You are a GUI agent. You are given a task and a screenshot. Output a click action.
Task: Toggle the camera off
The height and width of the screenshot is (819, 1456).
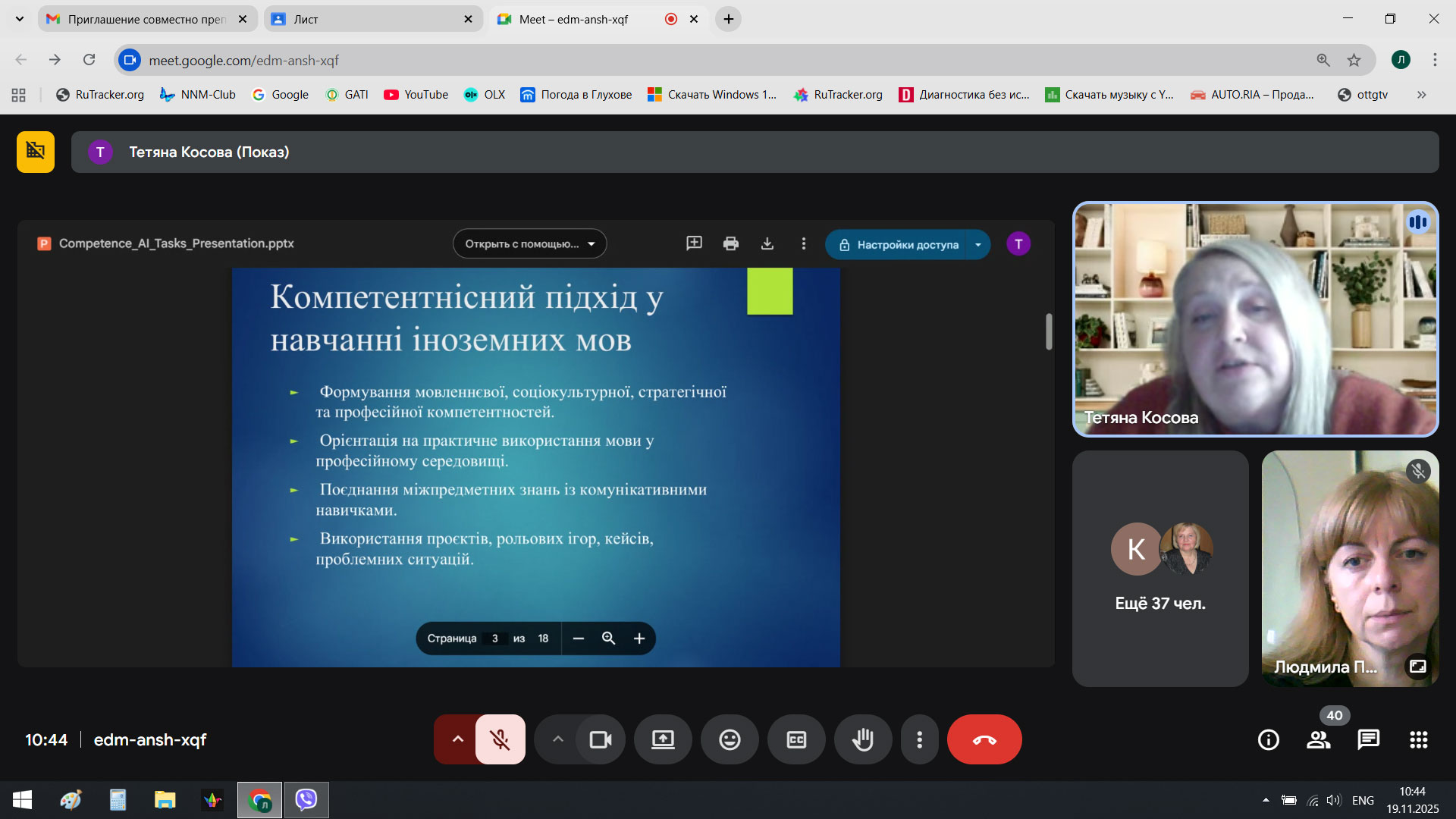[601, 739]
